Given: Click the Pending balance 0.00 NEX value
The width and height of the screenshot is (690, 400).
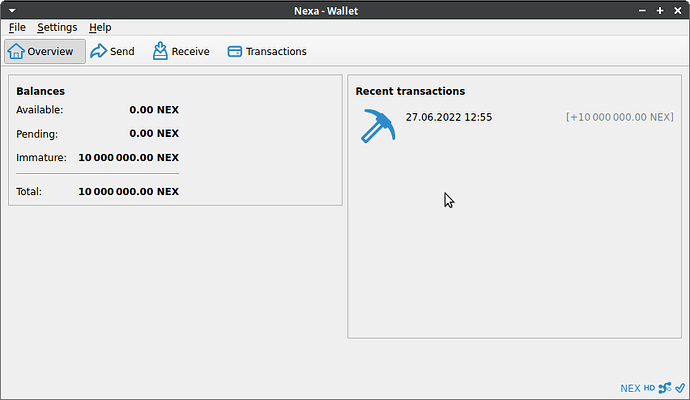Looking at the screenshot, I should click(154, 133).
